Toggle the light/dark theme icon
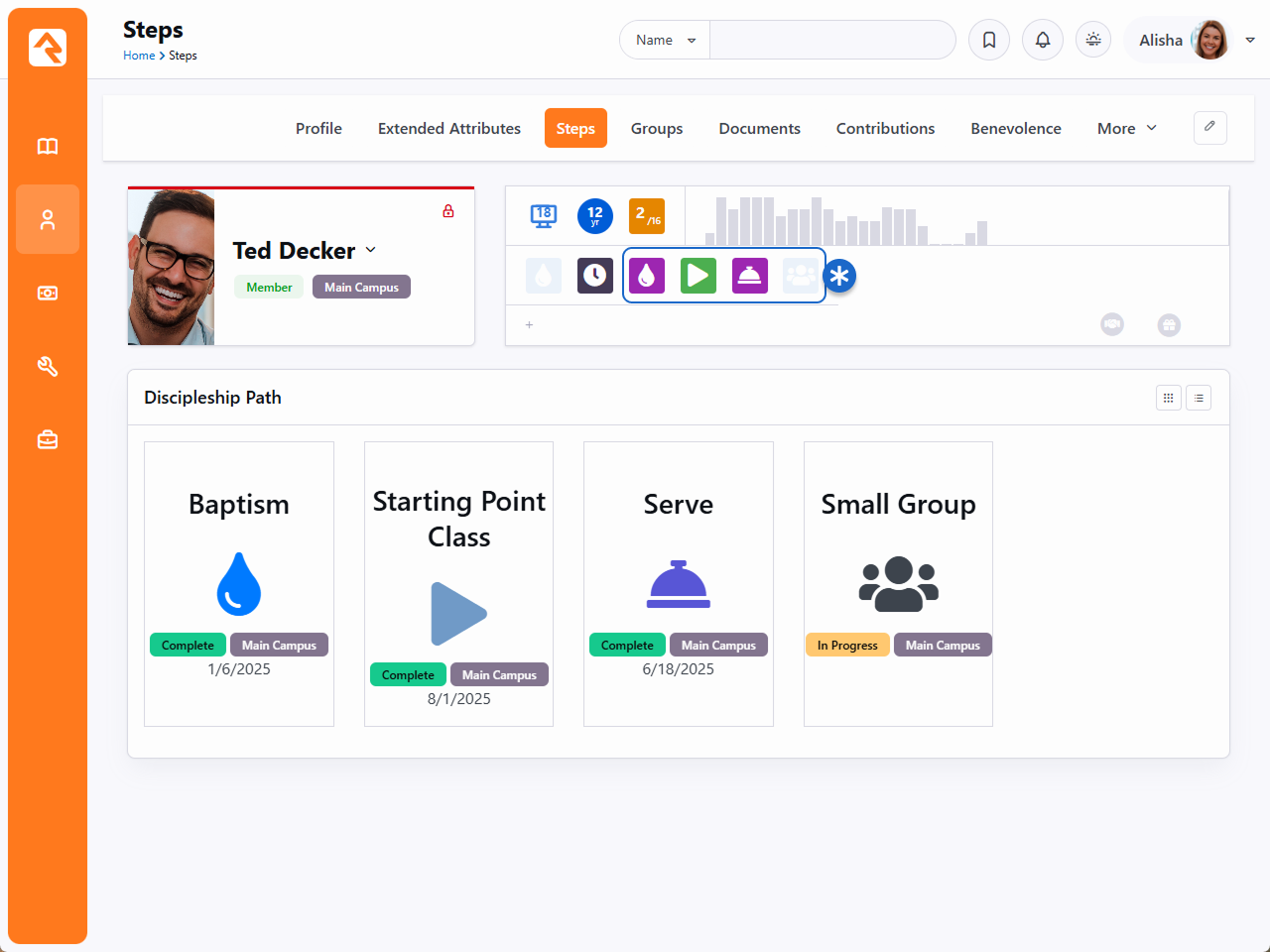Screen dimensions: 1270x952 point(1093,40)
